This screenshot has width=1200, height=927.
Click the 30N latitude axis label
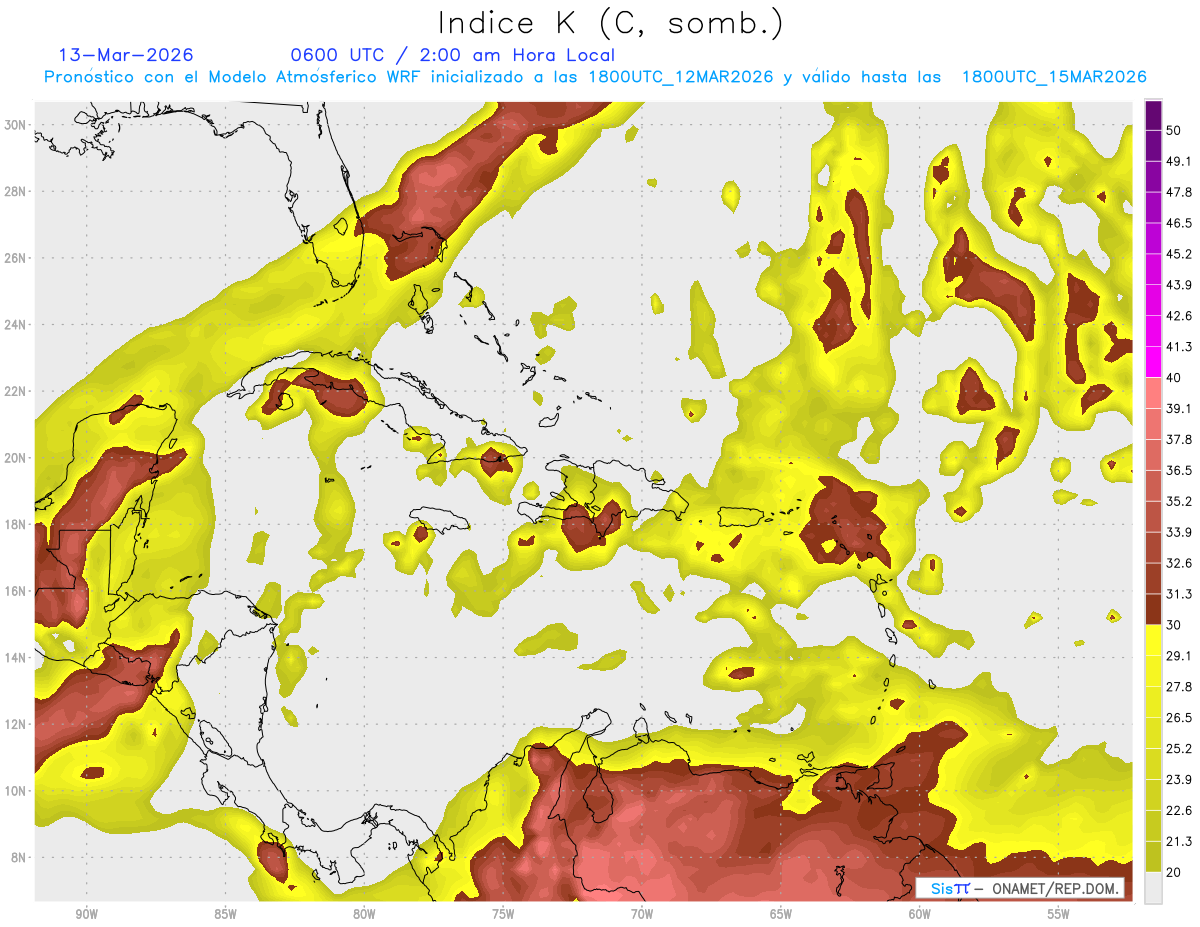16,125
